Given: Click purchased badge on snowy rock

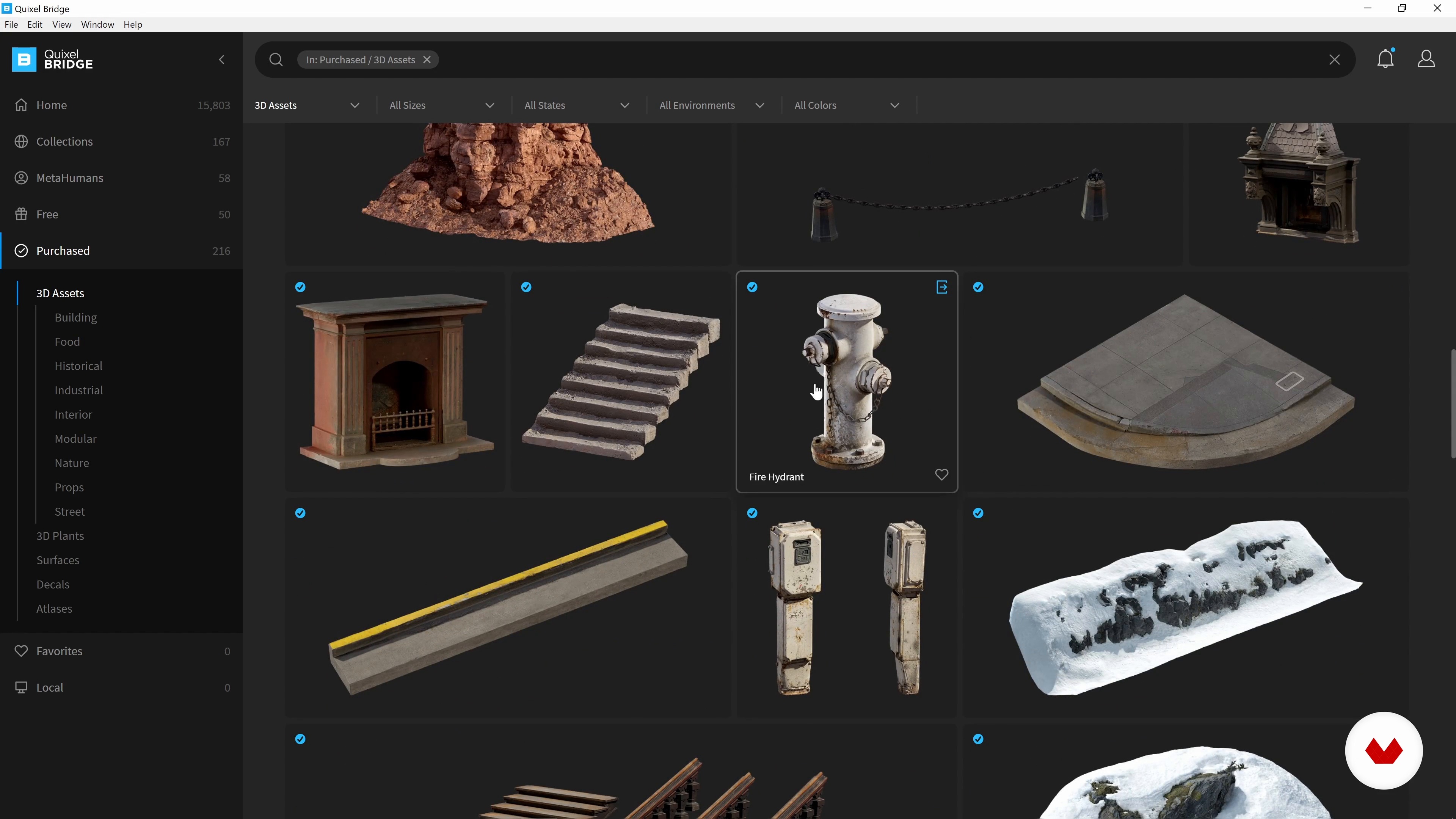Looking at the screenshot, I should (x=978, y=513).
